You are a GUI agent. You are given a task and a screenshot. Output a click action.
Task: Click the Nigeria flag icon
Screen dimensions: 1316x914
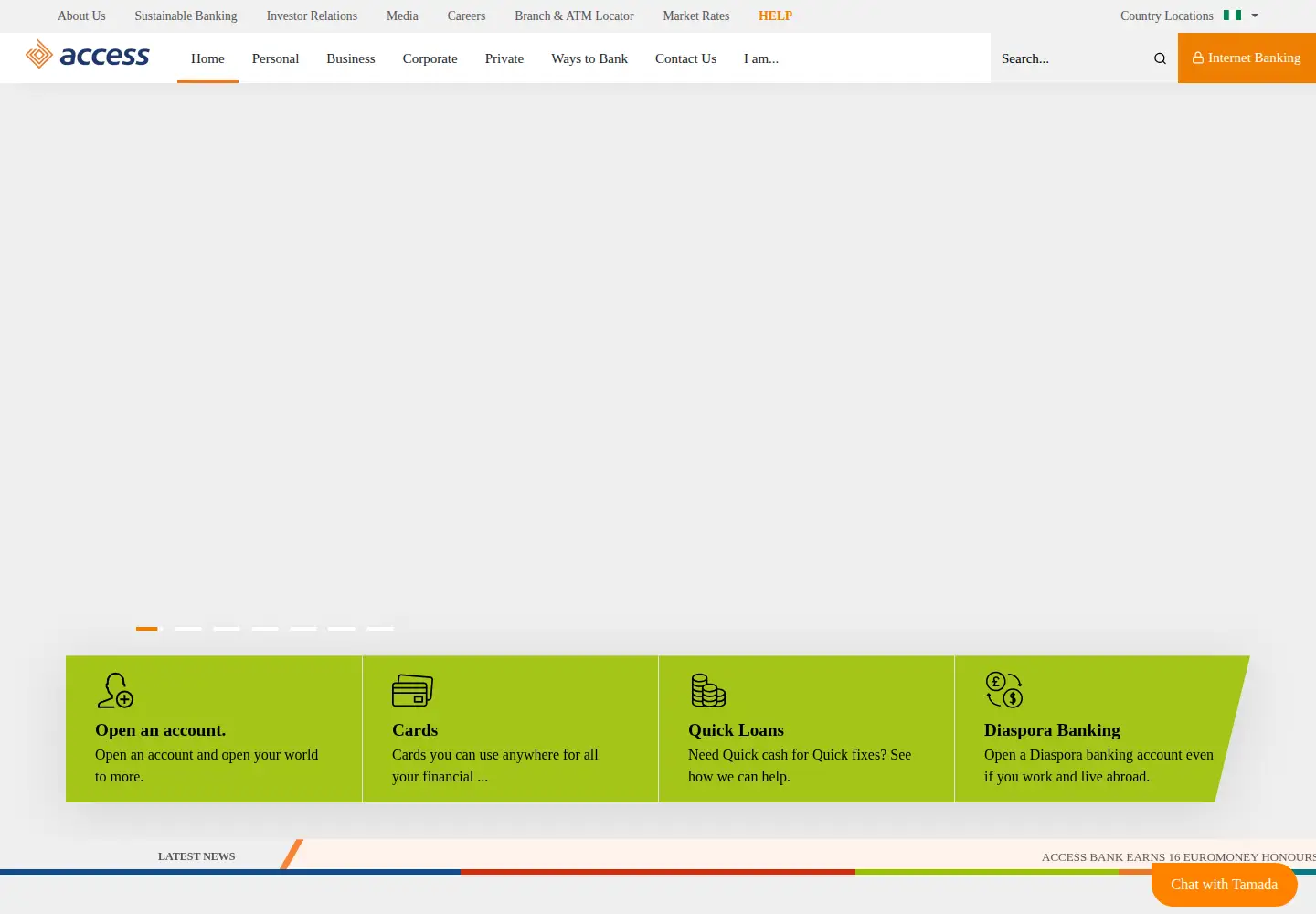1232,16
